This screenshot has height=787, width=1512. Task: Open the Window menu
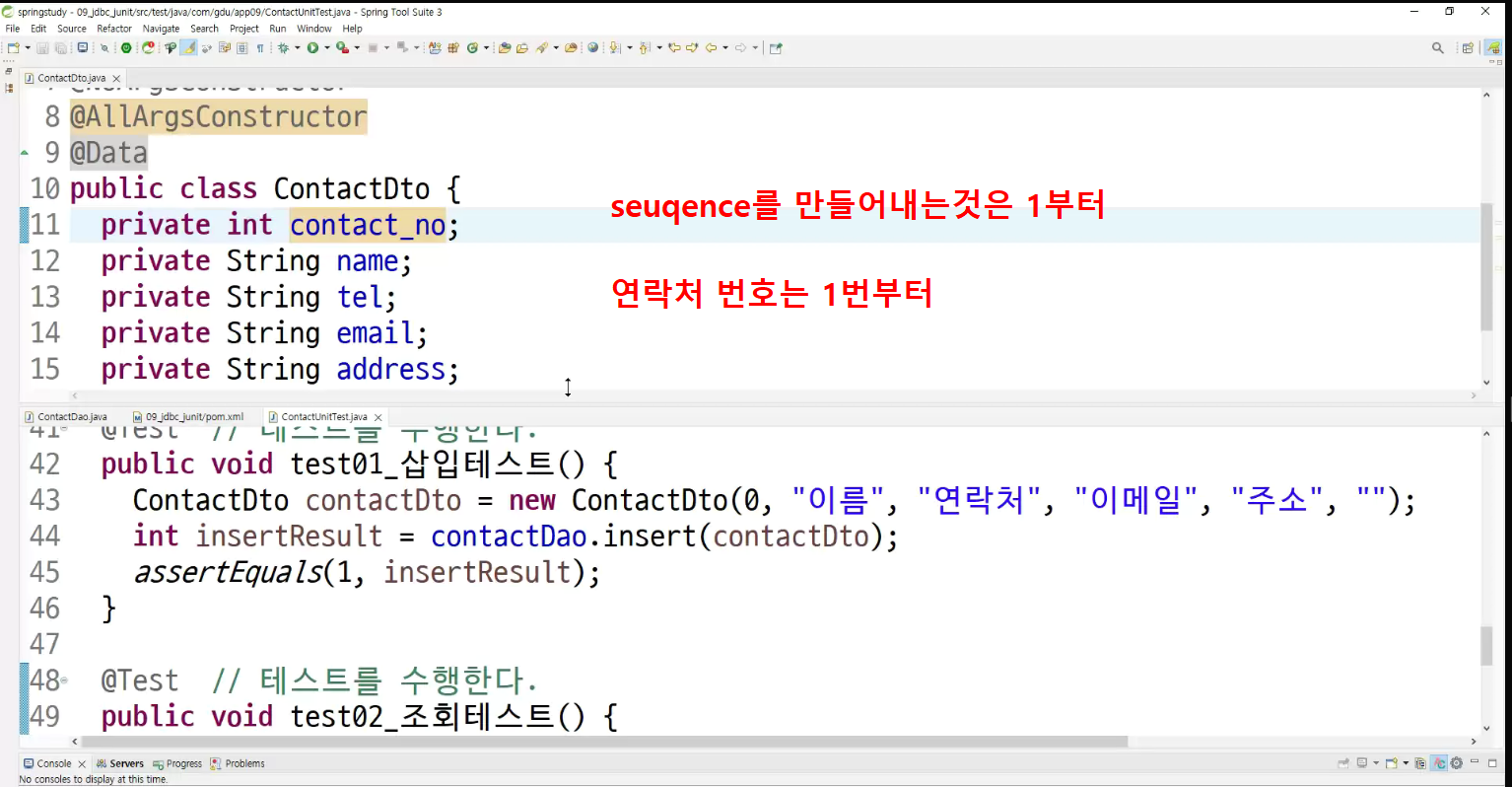314,29
